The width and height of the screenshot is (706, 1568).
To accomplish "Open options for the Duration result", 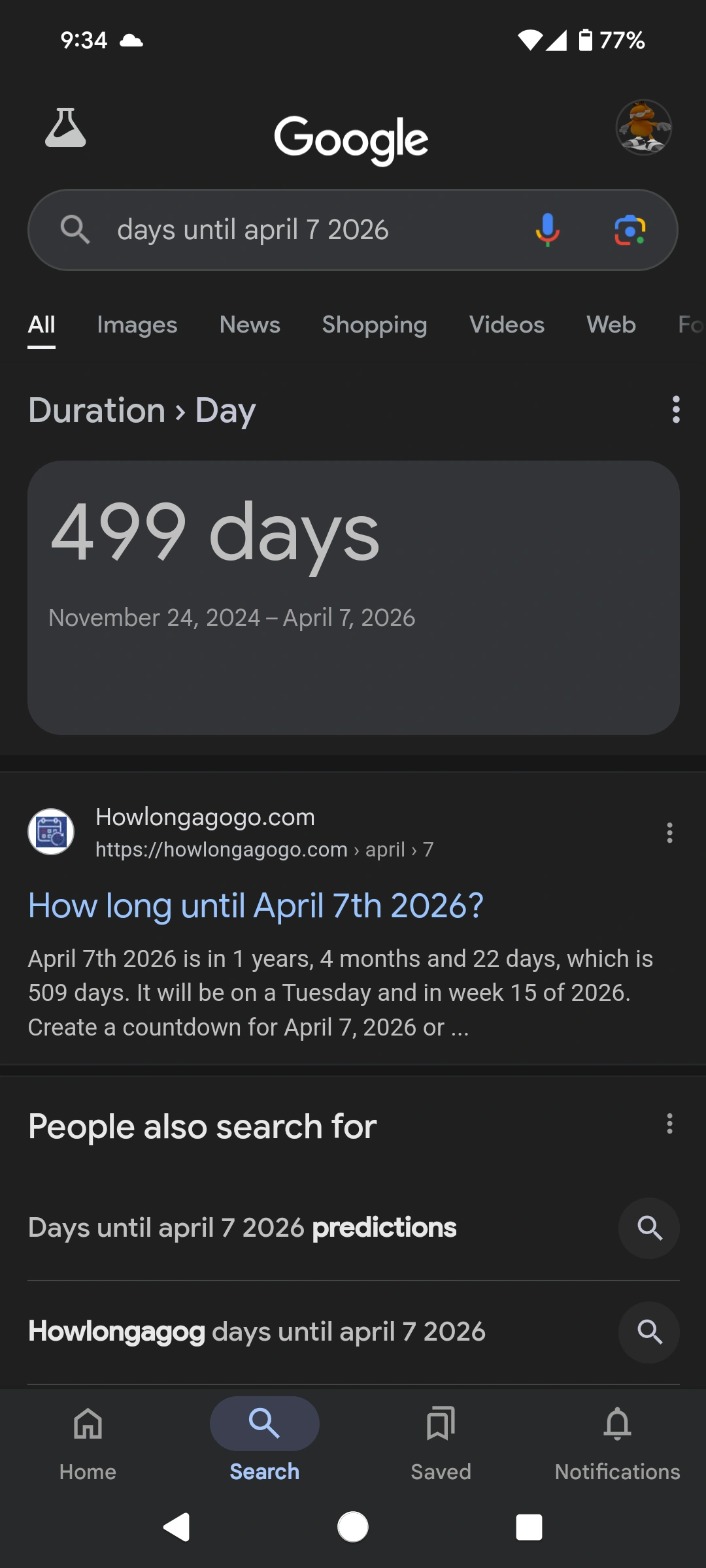I will click(675, 410).
